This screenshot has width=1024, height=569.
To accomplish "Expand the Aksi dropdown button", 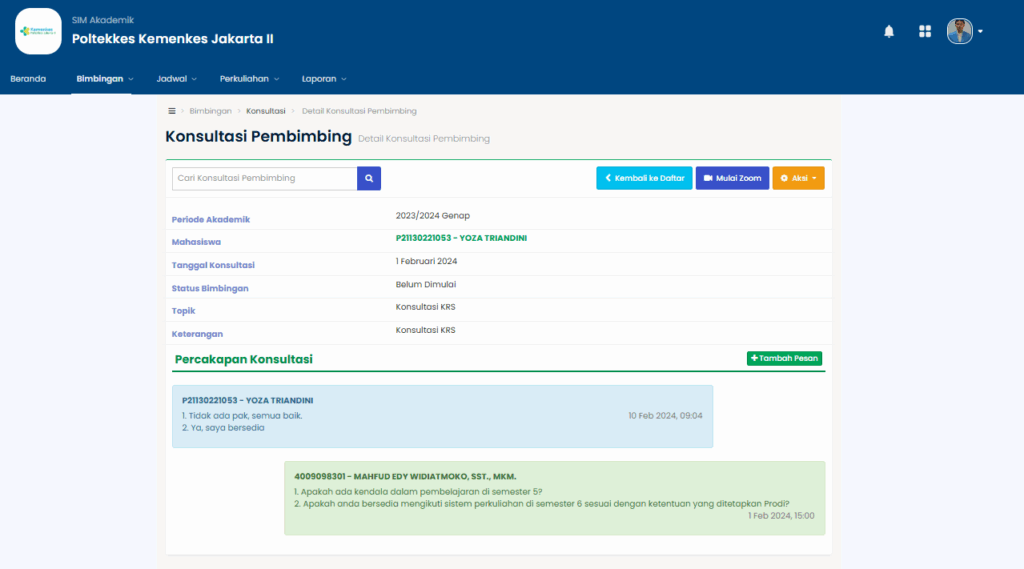I will pos(798,178).
